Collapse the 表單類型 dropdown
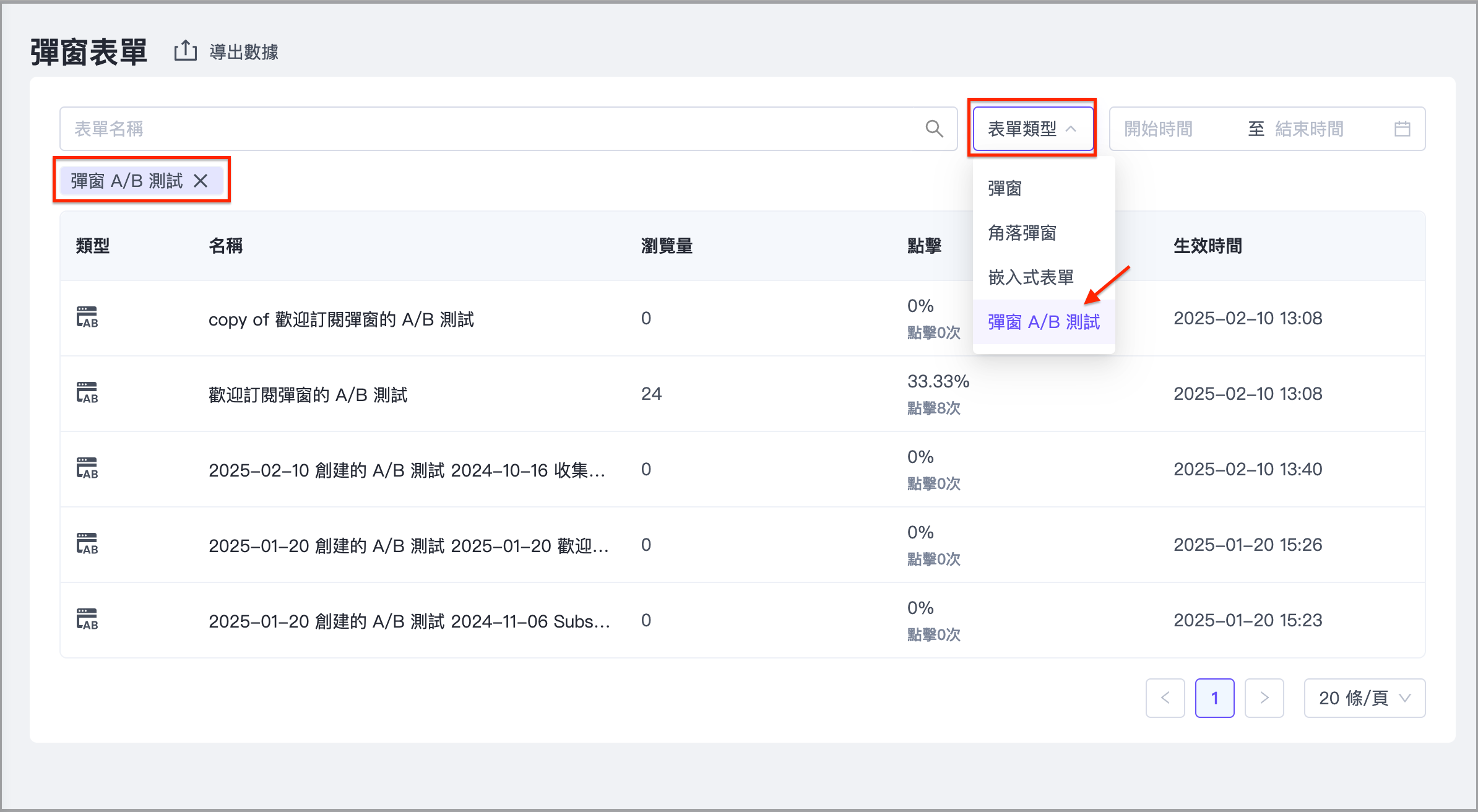 (1032, 129)
